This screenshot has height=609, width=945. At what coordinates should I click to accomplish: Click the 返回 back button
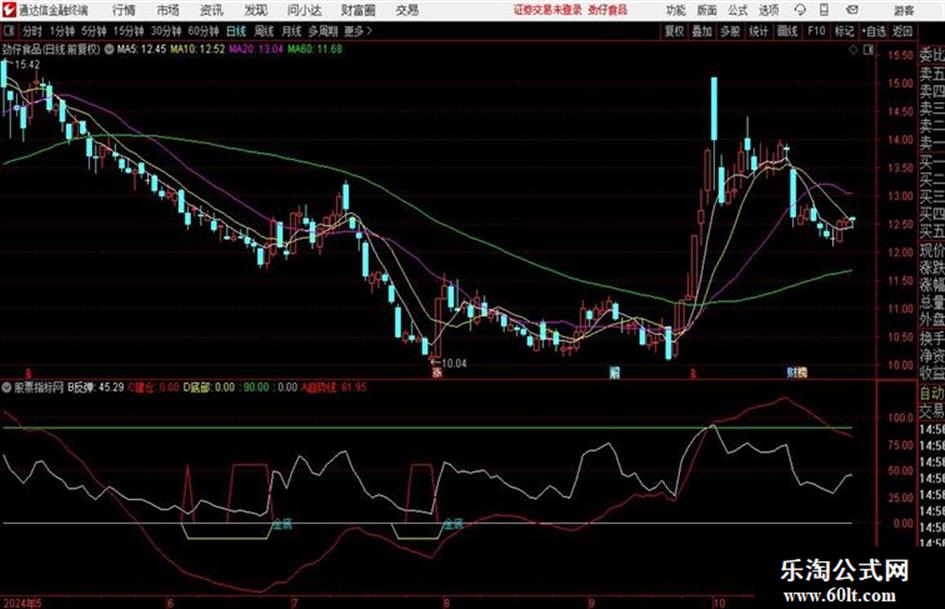(x=902, y=31)
